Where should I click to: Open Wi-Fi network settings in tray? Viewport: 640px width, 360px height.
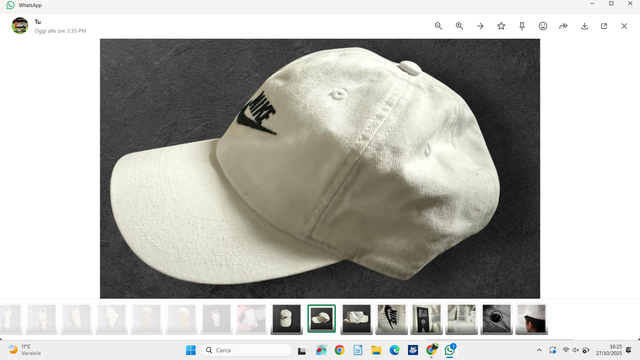pos(566,350)
